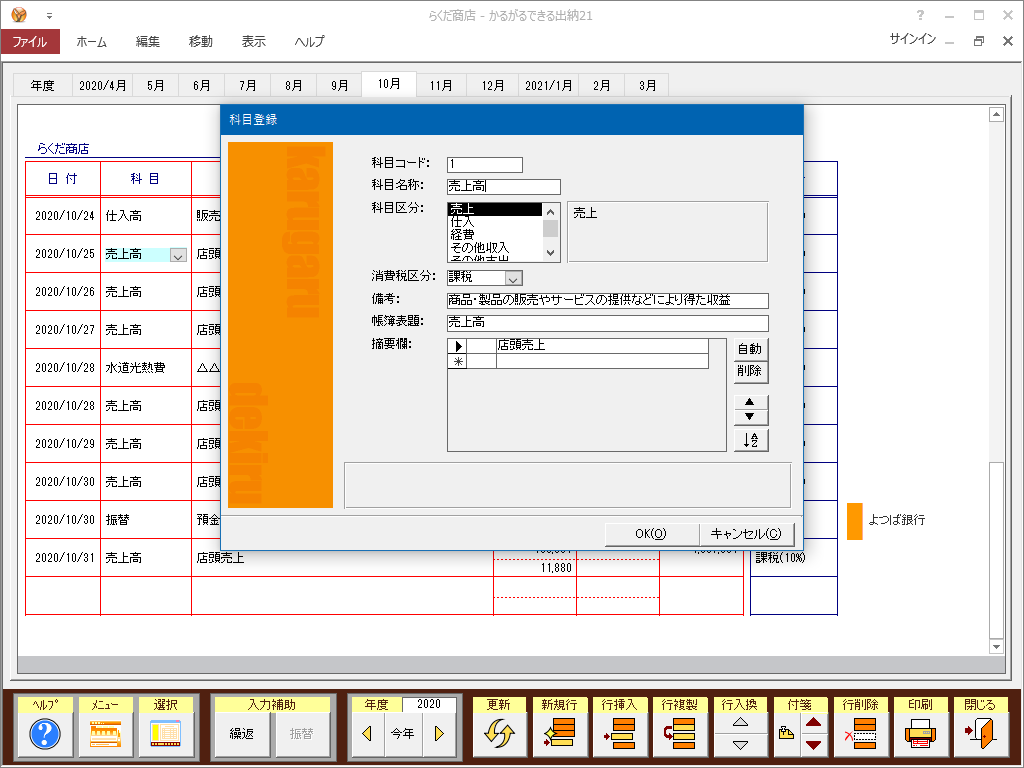Open the 科目 dropdown for 2020/10/25
The width and height of the screenshot is (1024, 768).
pyautogui.click(x=178, y=255)
